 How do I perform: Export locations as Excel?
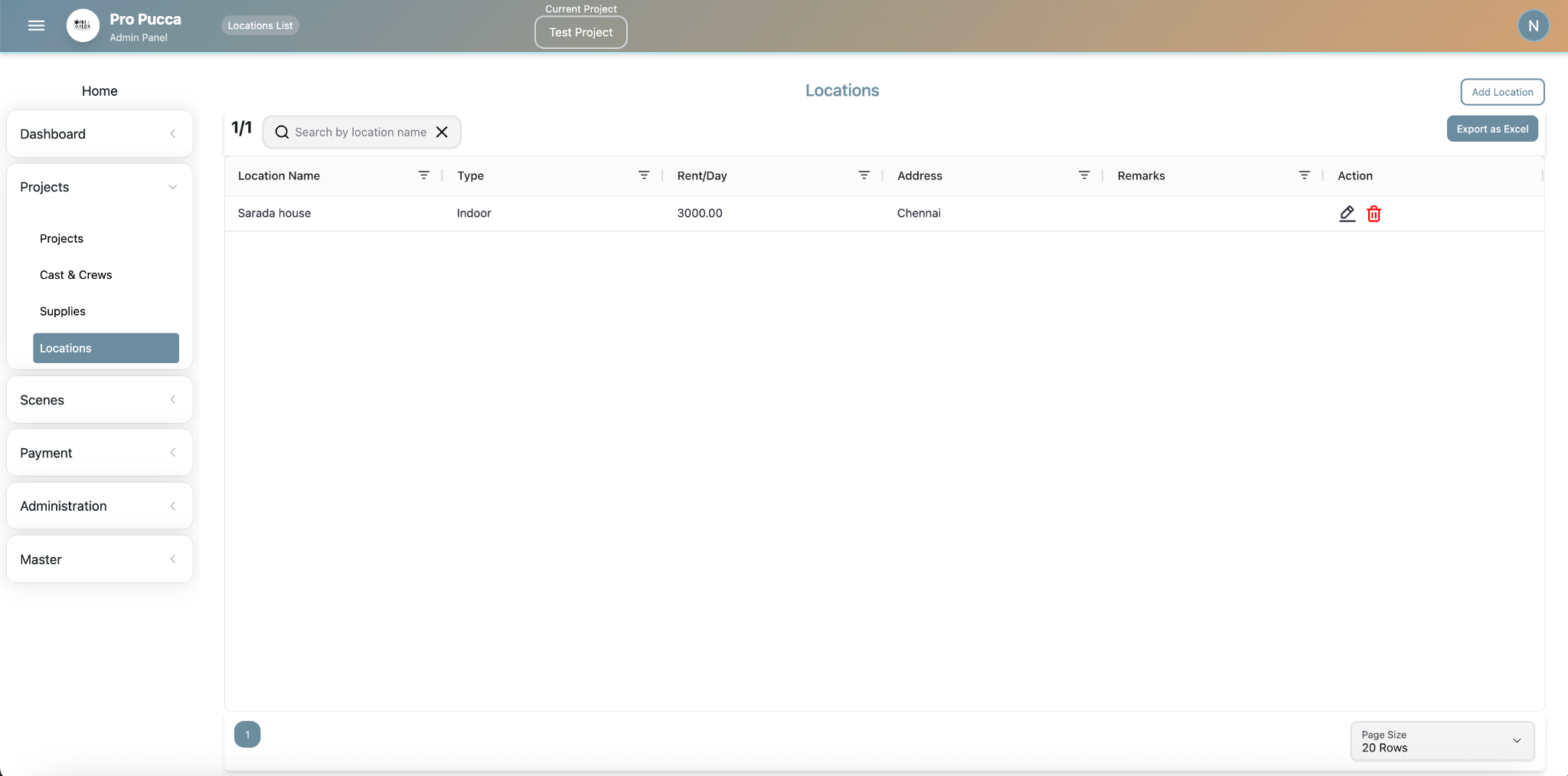1491,129
